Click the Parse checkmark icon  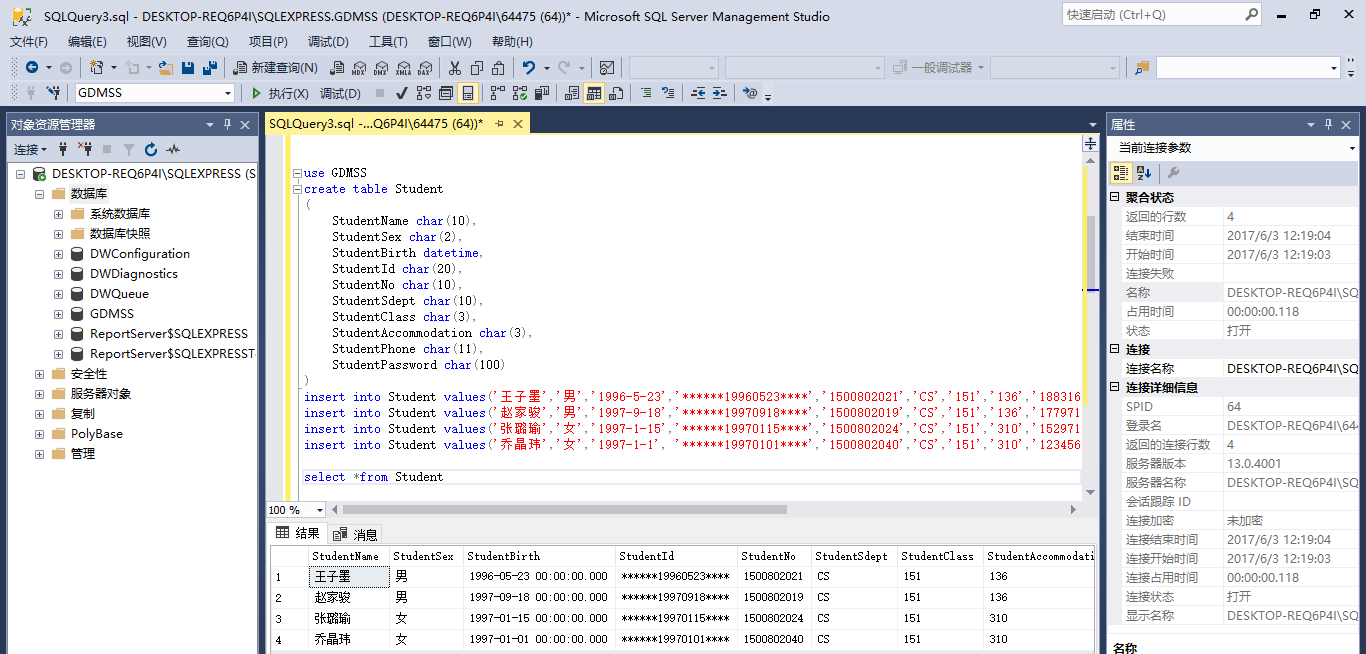coord(401,93)
